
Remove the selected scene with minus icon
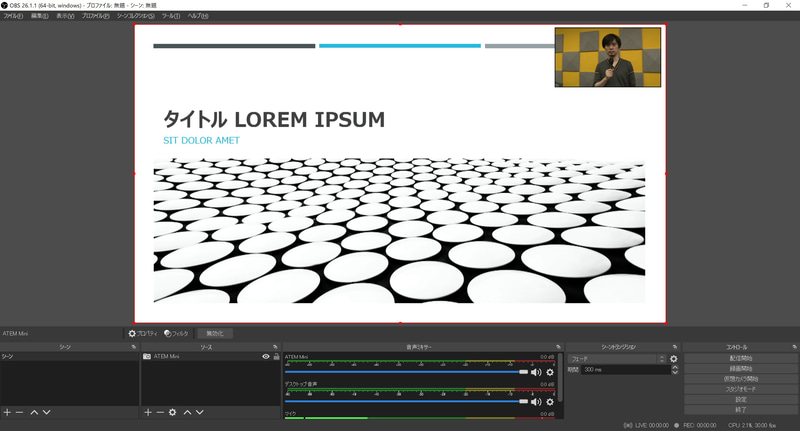pos(19,412)
